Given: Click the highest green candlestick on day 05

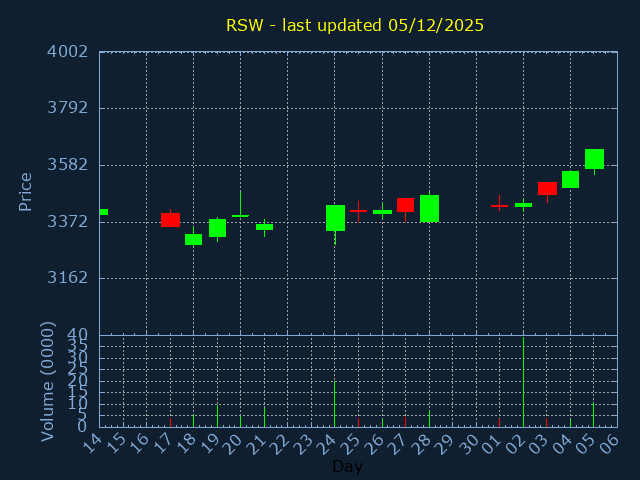Looking at the screenshot, I should coord(594,159).
